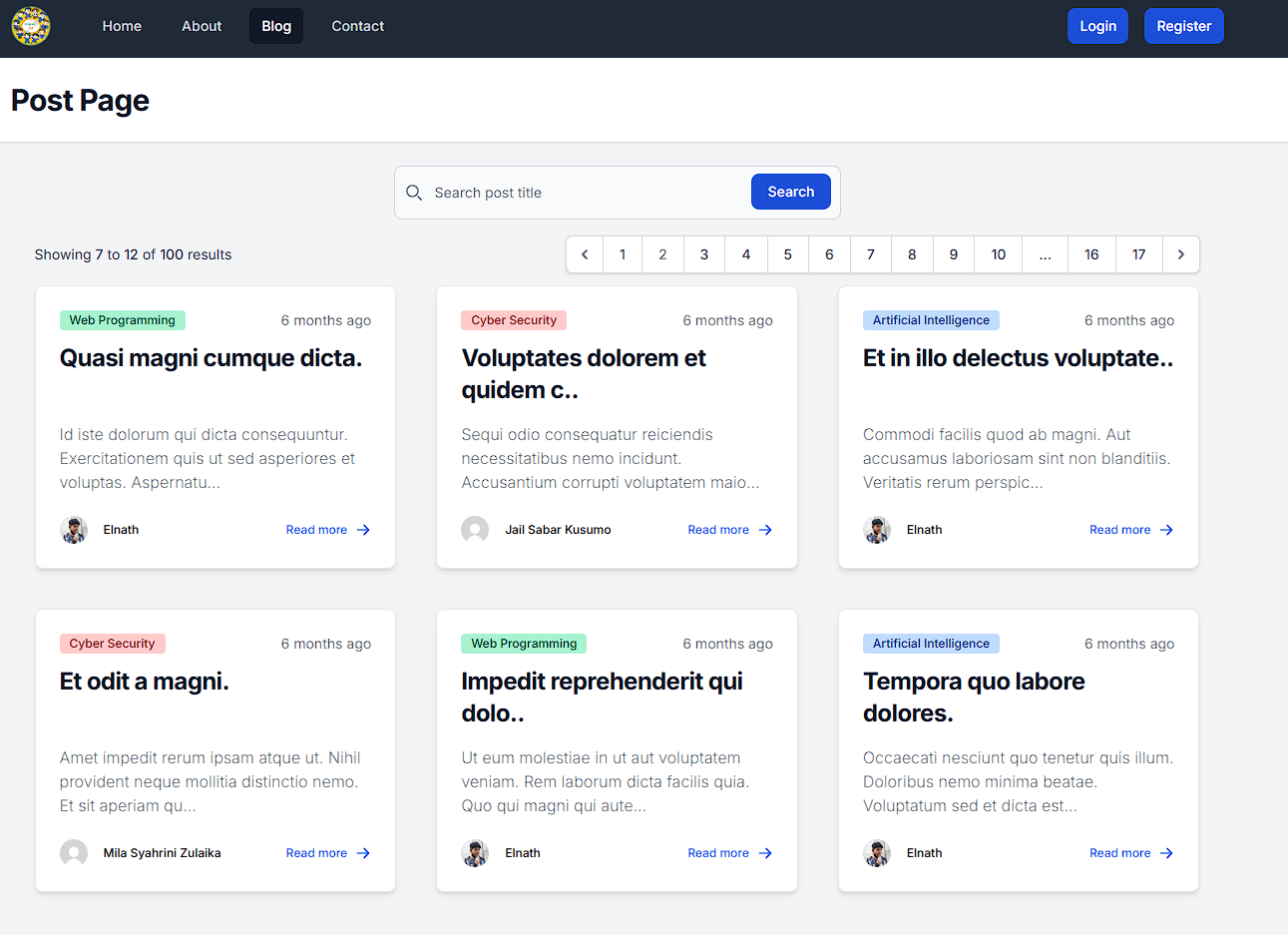Select page 5 in pagination

(x=787, y=254)
